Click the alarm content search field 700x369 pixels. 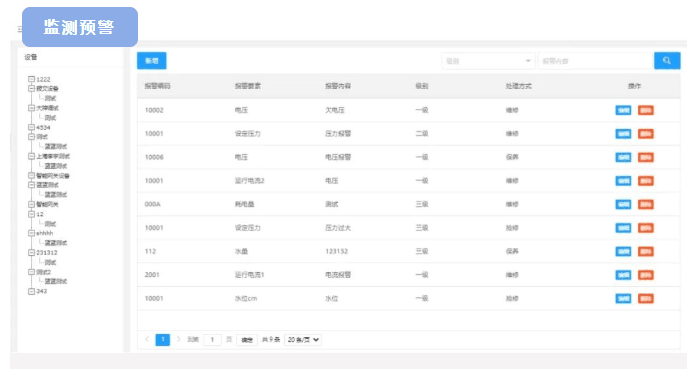(x=596, y=61)
